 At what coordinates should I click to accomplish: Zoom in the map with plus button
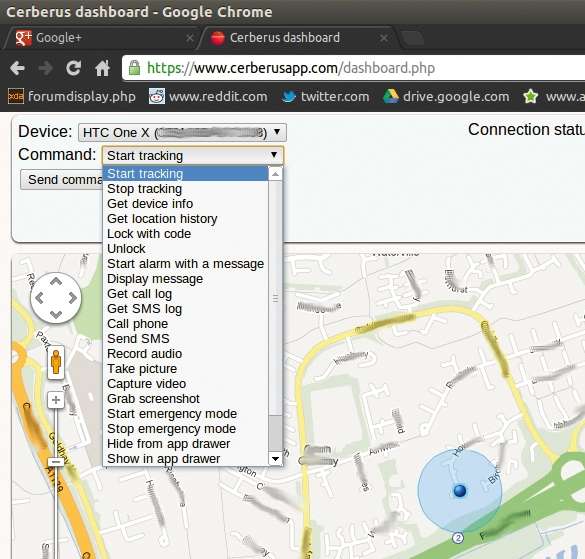(56, 400)
